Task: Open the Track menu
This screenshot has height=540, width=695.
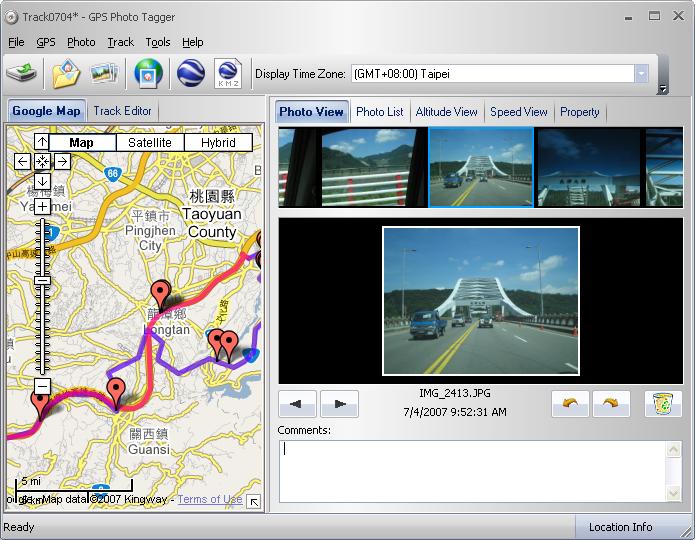Action: (x=120, y=42)
